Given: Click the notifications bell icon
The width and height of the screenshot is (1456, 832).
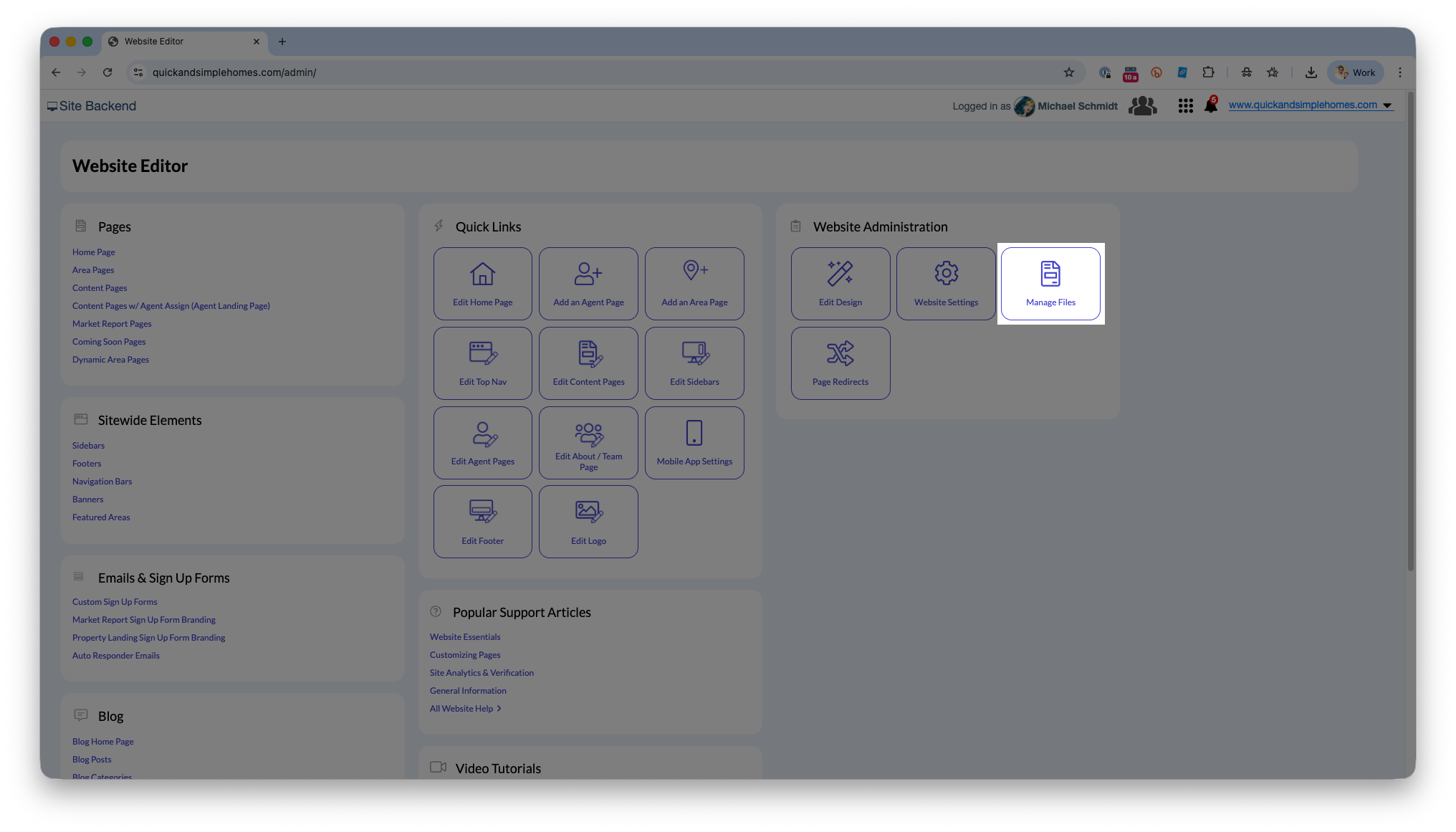Looking at the screenshot, I should [x=1210, y=106].
